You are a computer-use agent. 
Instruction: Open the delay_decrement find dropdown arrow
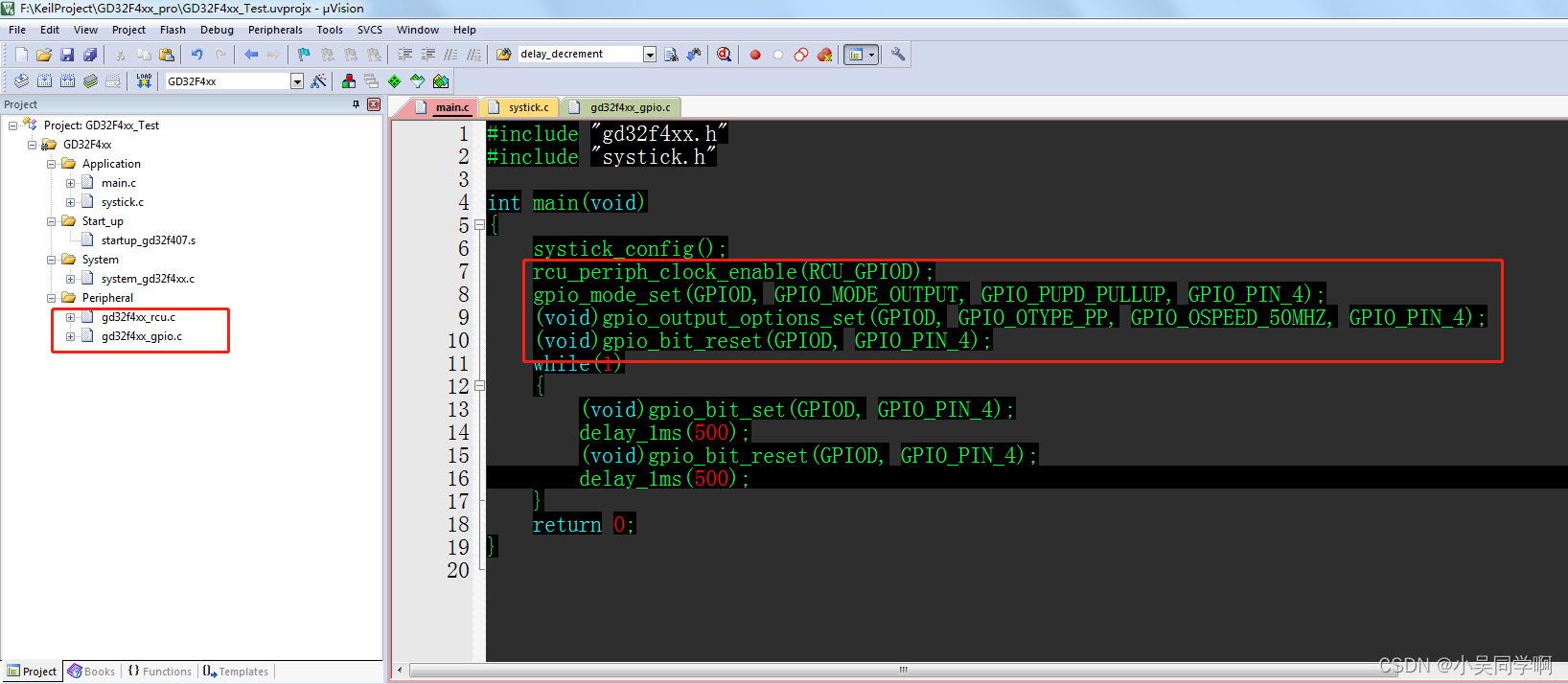pos(650,55)
